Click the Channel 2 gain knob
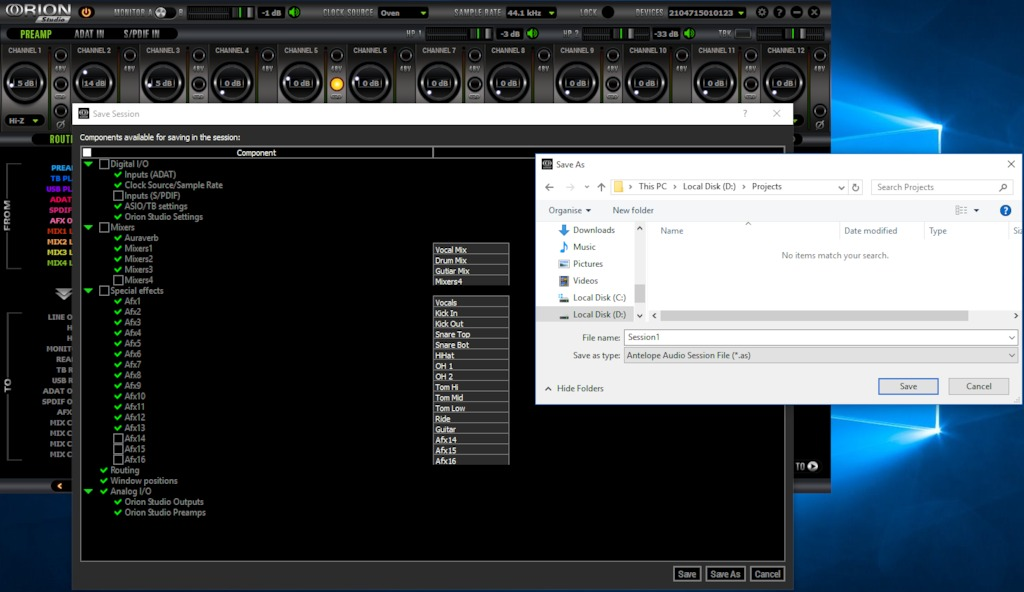This screenshot has width=1024, height=592. click(94, 83)
